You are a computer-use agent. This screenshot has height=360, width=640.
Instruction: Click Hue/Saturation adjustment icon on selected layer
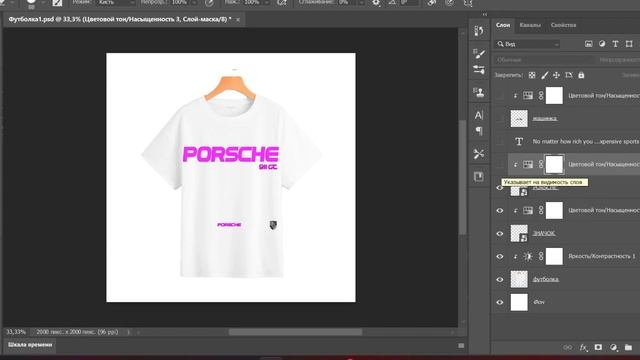528,164
